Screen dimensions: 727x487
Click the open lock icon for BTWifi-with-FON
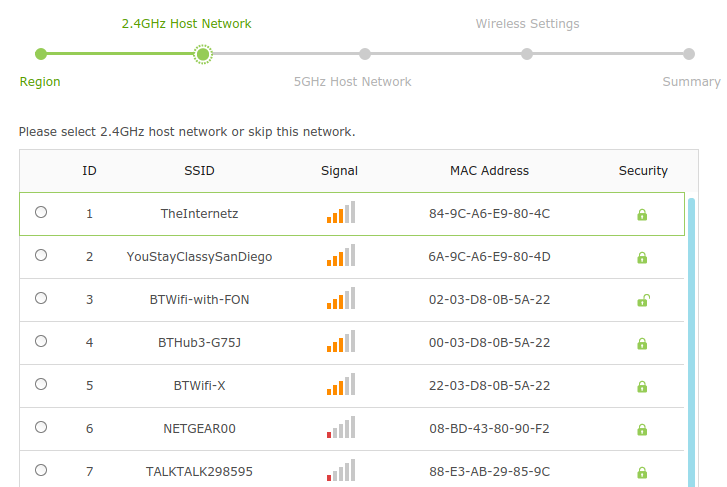coord(643,301)
